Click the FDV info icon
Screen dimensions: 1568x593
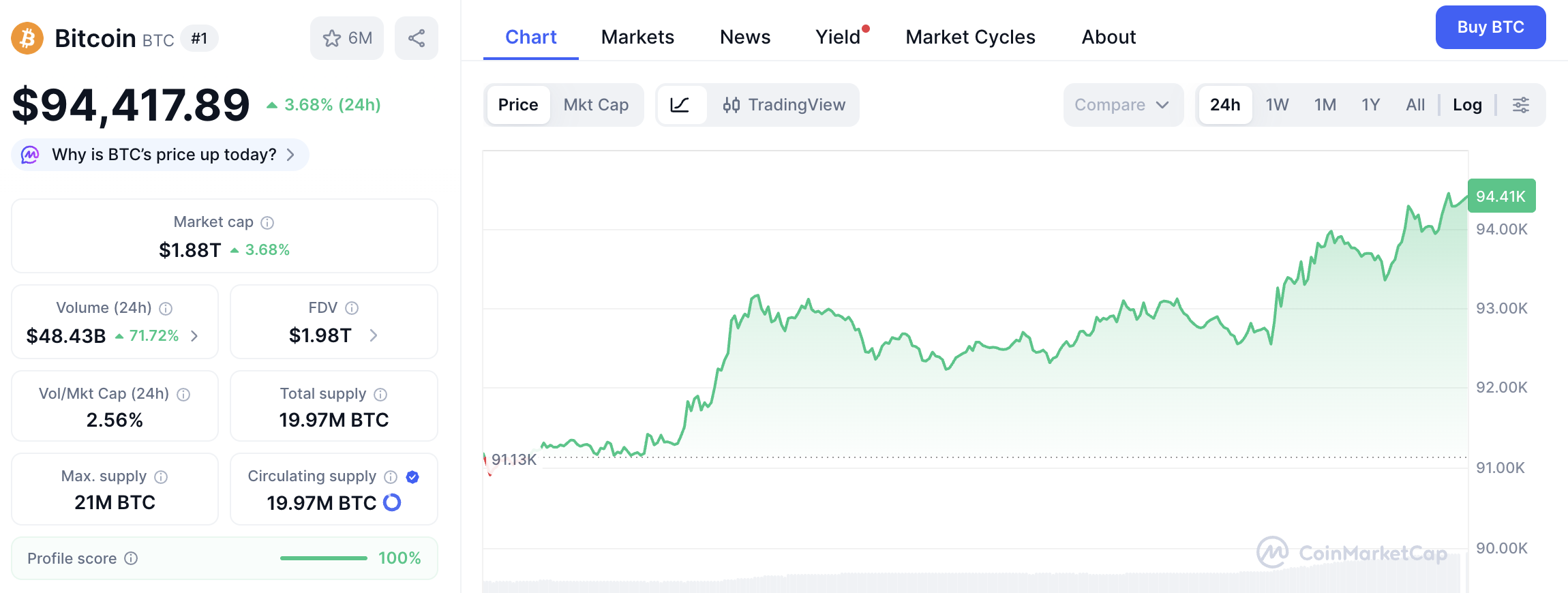tap(352, 308)
